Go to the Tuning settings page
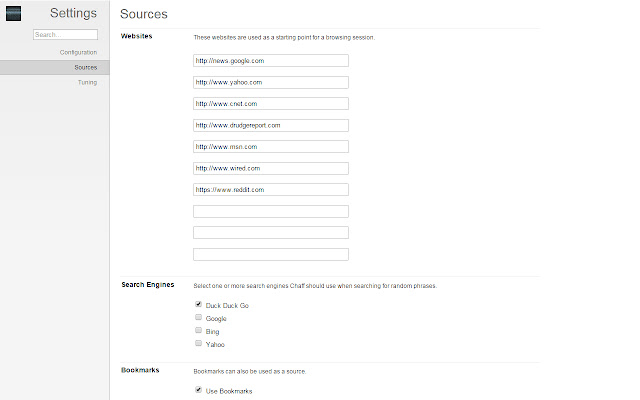Screen dimensions: 640x400 coord(87,82)
